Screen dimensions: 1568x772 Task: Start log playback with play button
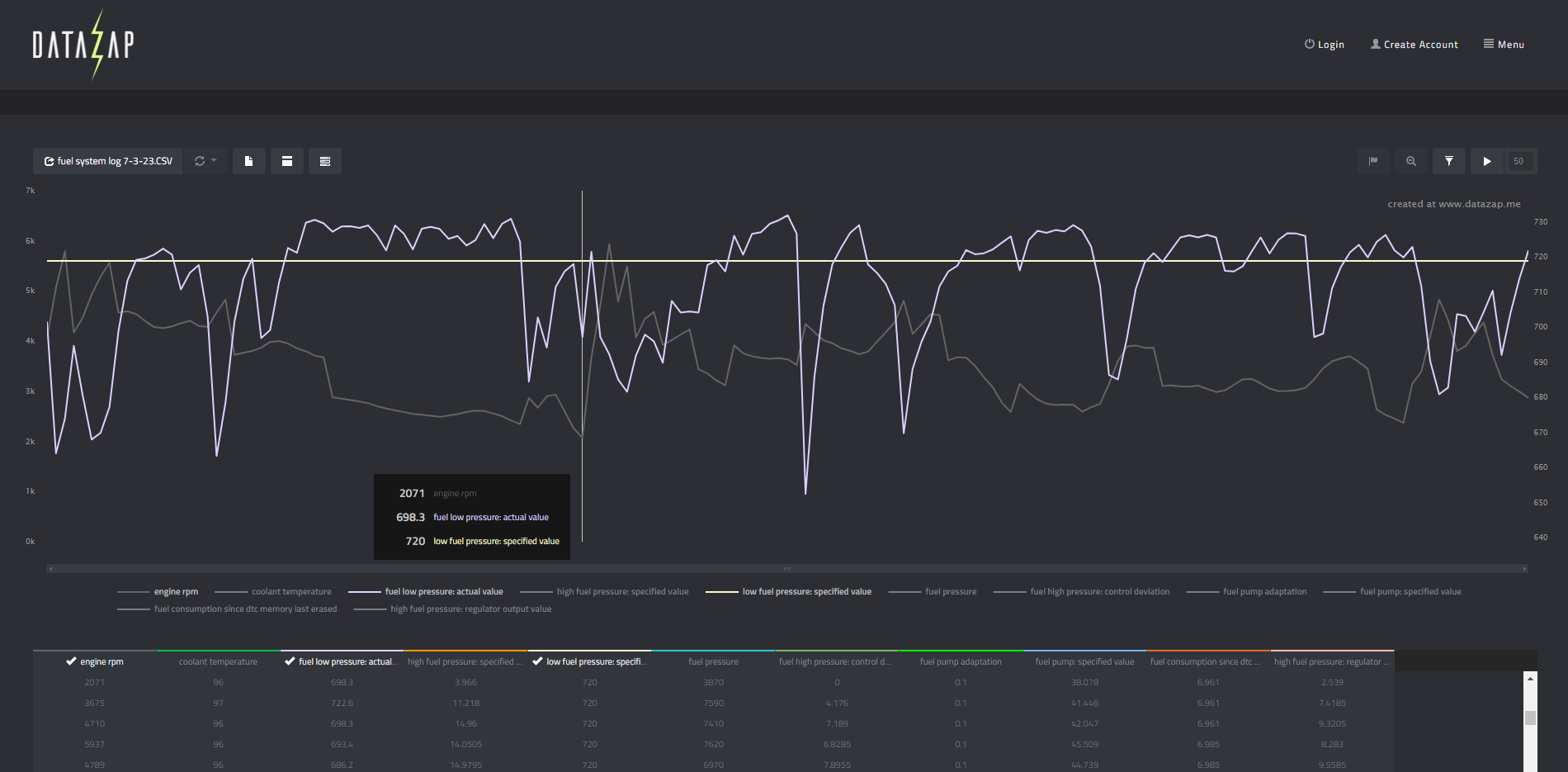coord(1487,161)
